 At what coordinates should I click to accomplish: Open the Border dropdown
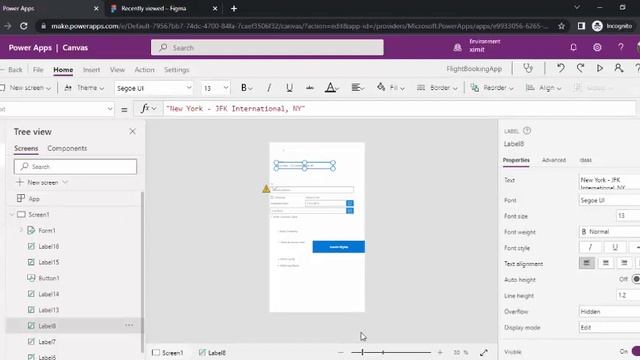pyautogui.click(x=437, y=88)
